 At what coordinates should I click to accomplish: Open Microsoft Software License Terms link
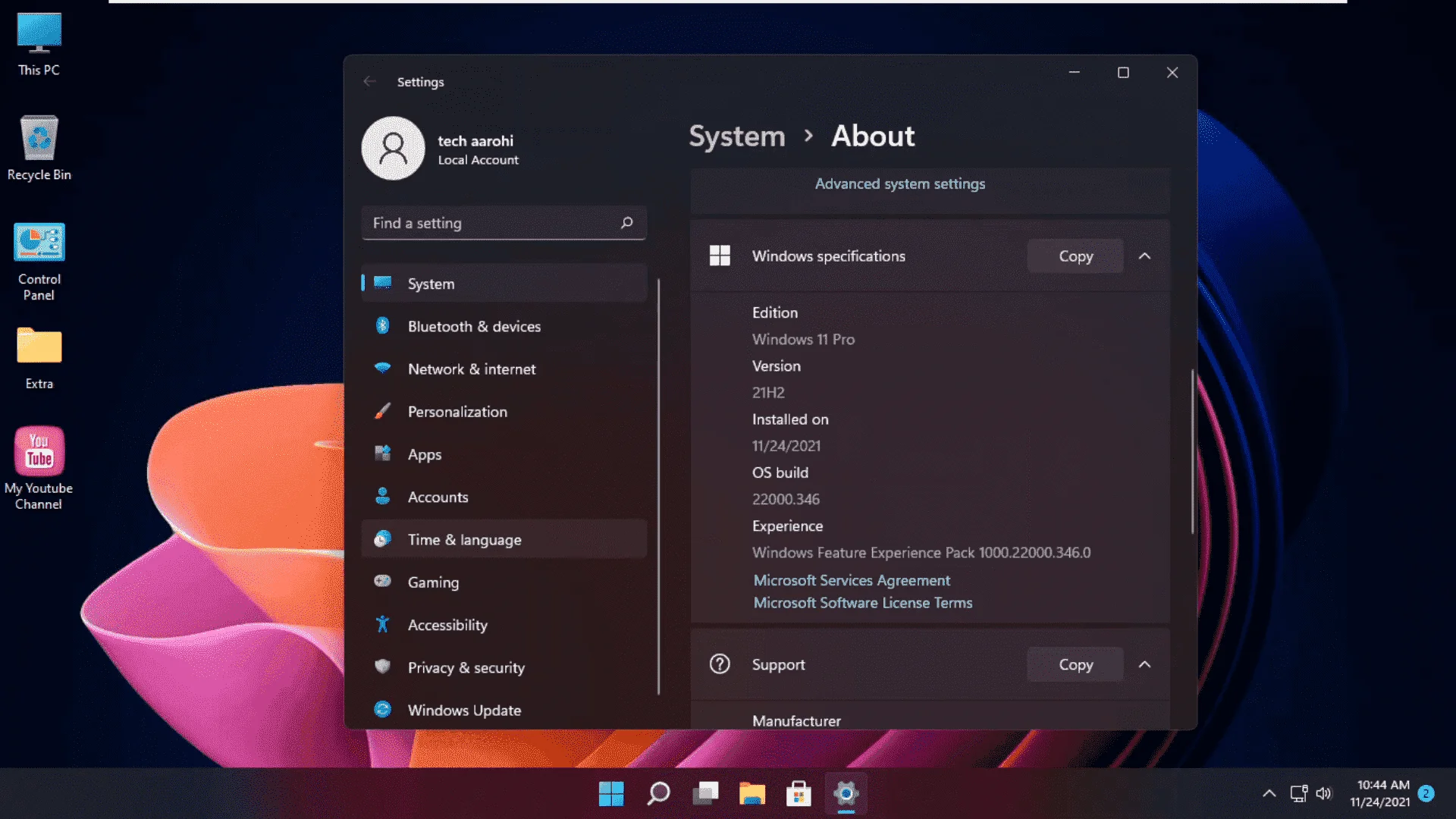863,603
